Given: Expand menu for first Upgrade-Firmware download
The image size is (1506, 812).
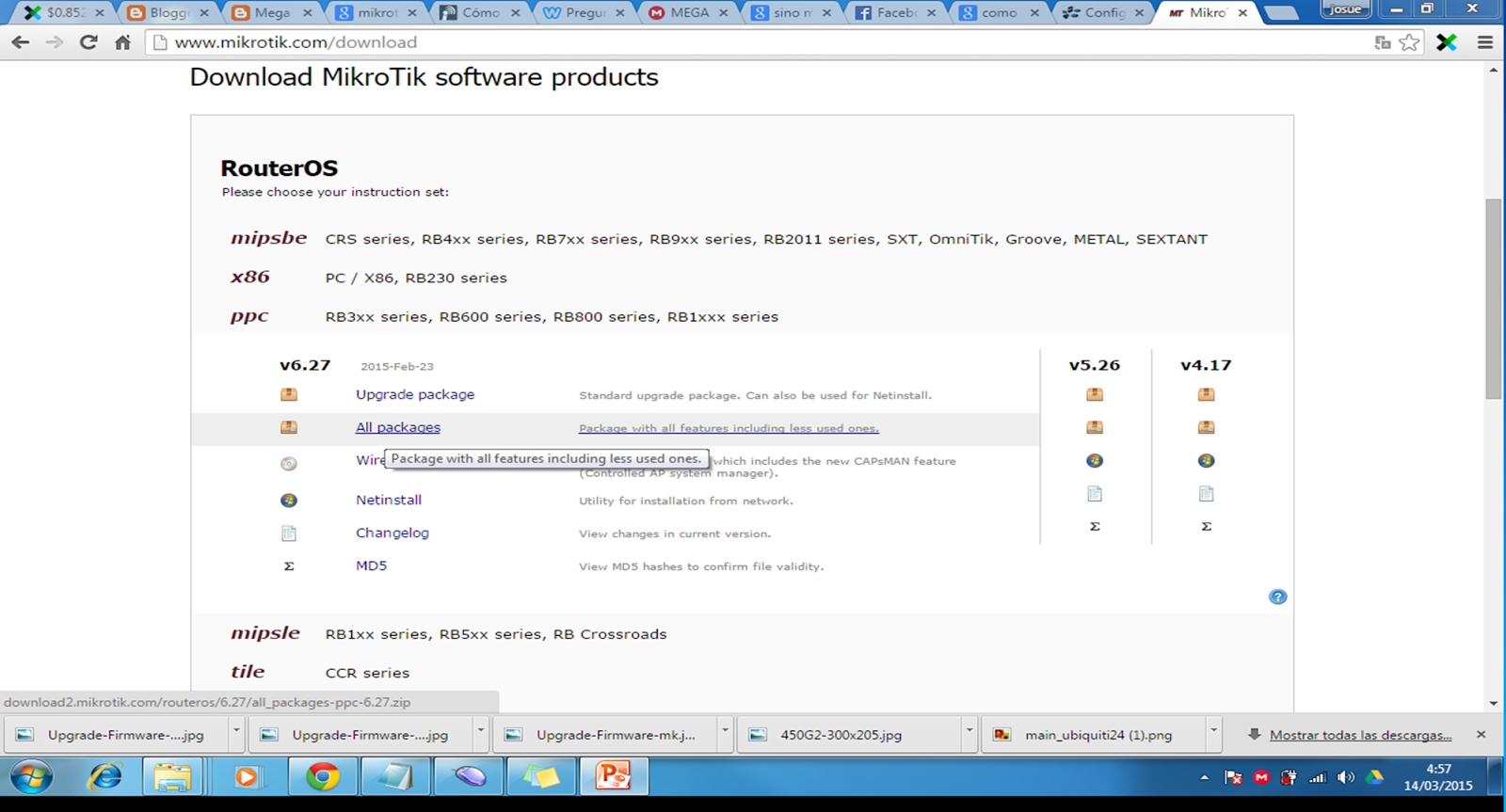Looking at the screenshot, I should coord(236,730).
